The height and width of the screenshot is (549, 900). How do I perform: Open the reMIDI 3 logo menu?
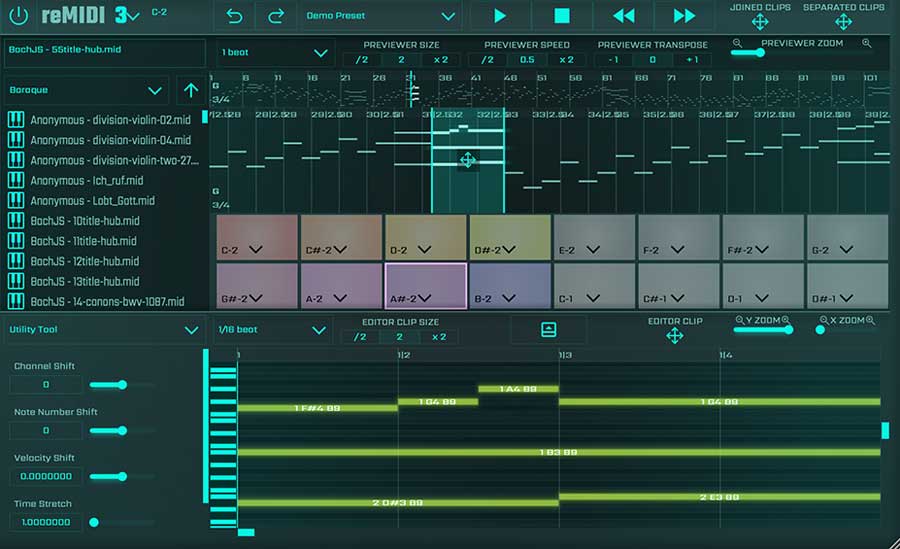tap(90, 15)
